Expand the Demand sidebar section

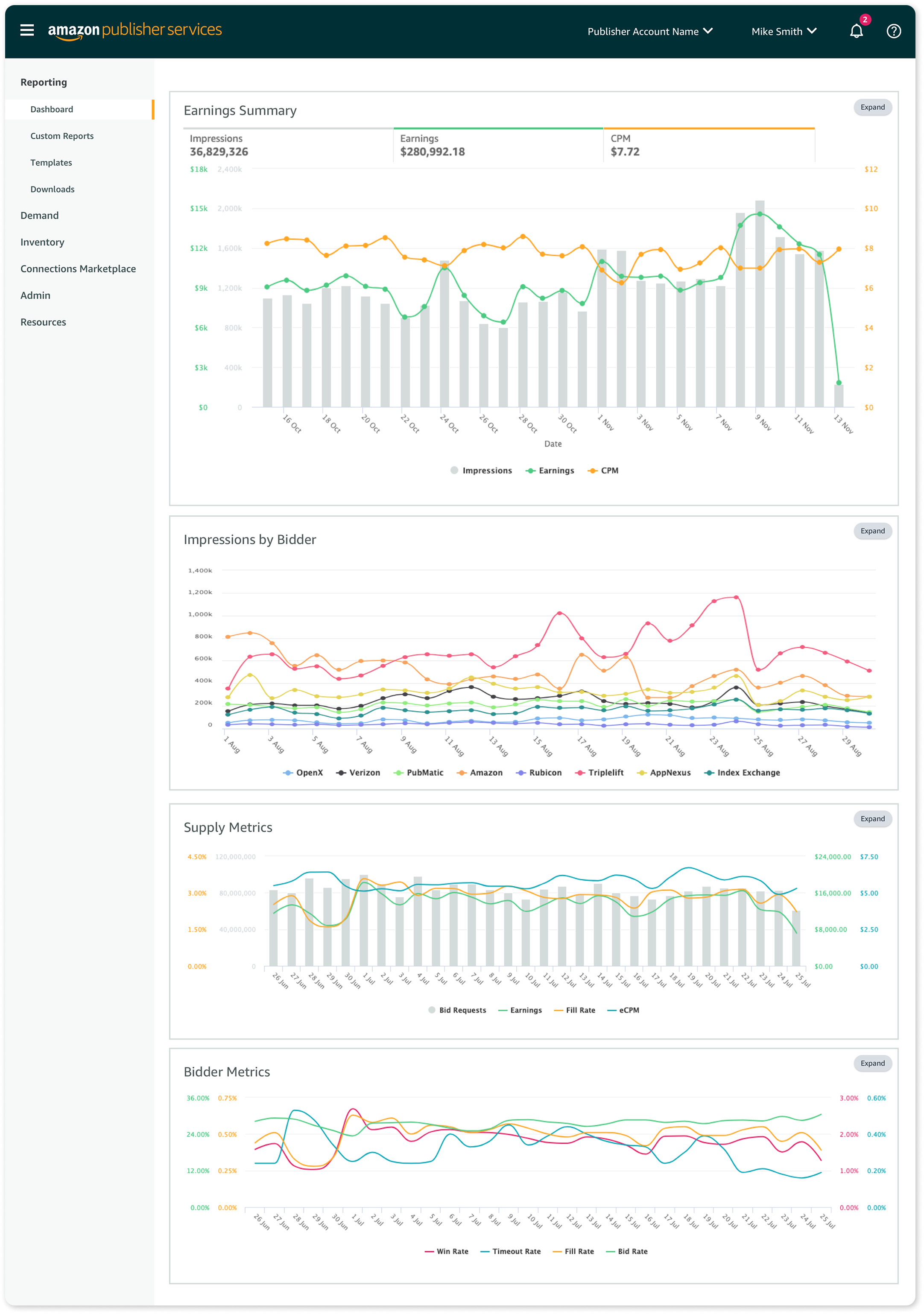coord(40,216)
